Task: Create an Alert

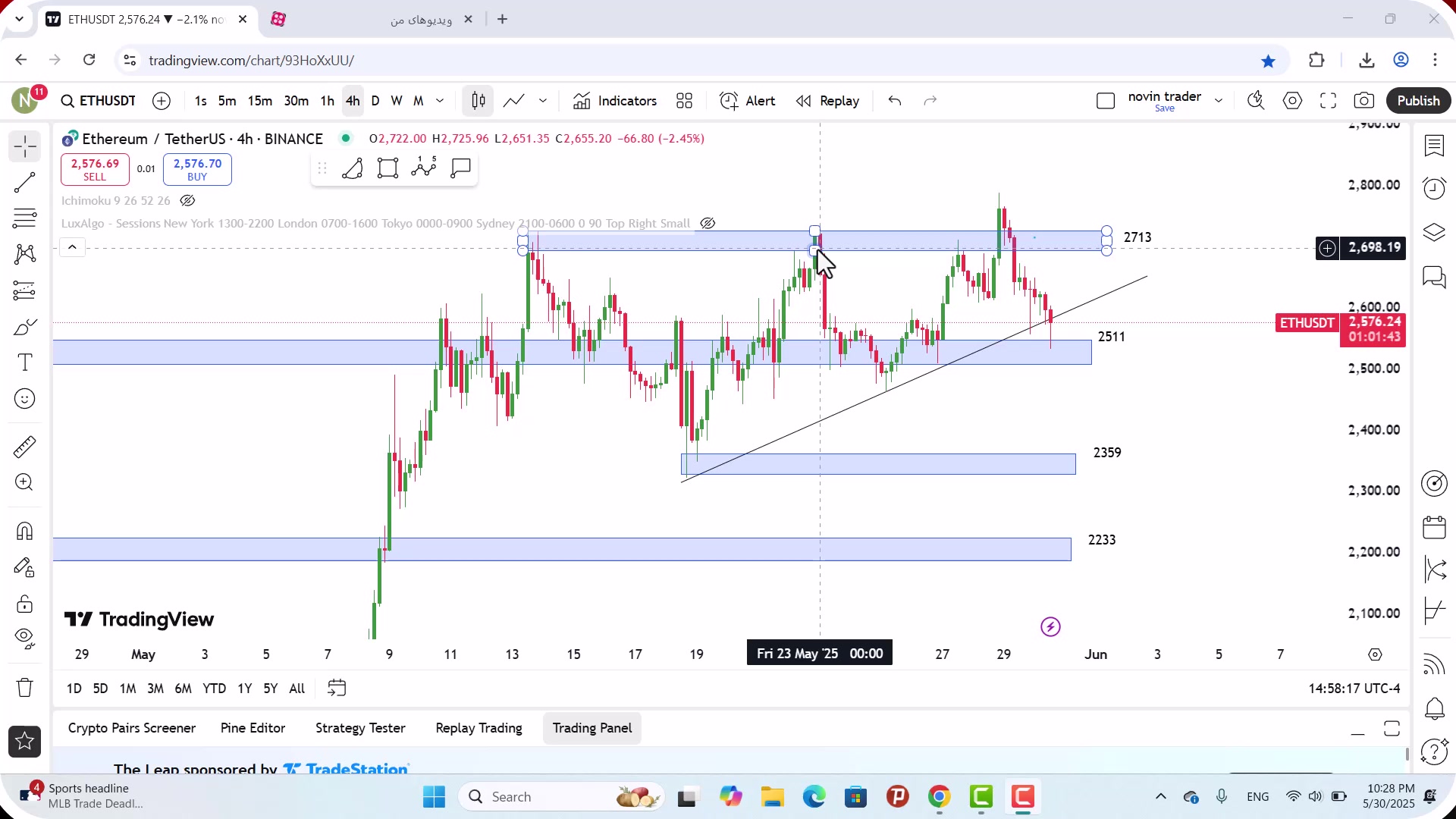Action: pos(748,101)
